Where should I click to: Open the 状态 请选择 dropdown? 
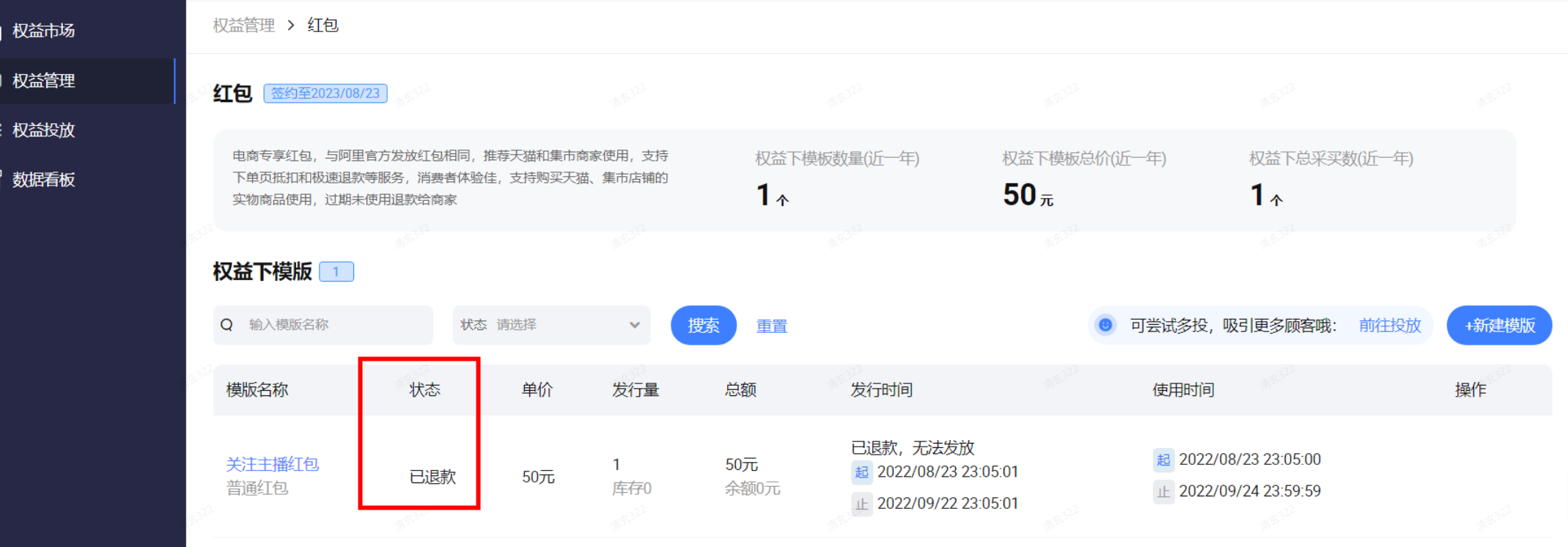[x=551, y=325]
